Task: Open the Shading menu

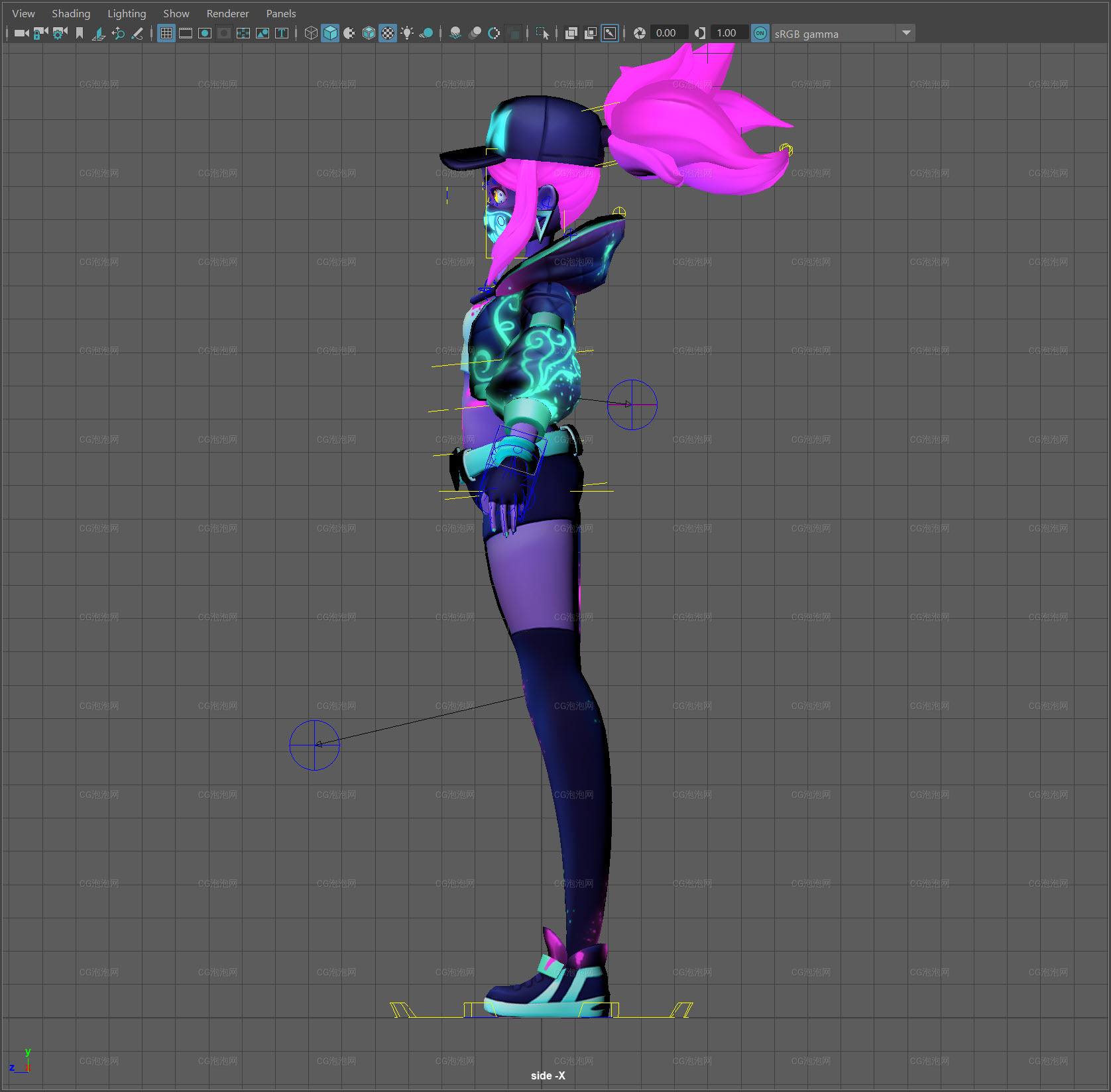Action: (71, 13)
